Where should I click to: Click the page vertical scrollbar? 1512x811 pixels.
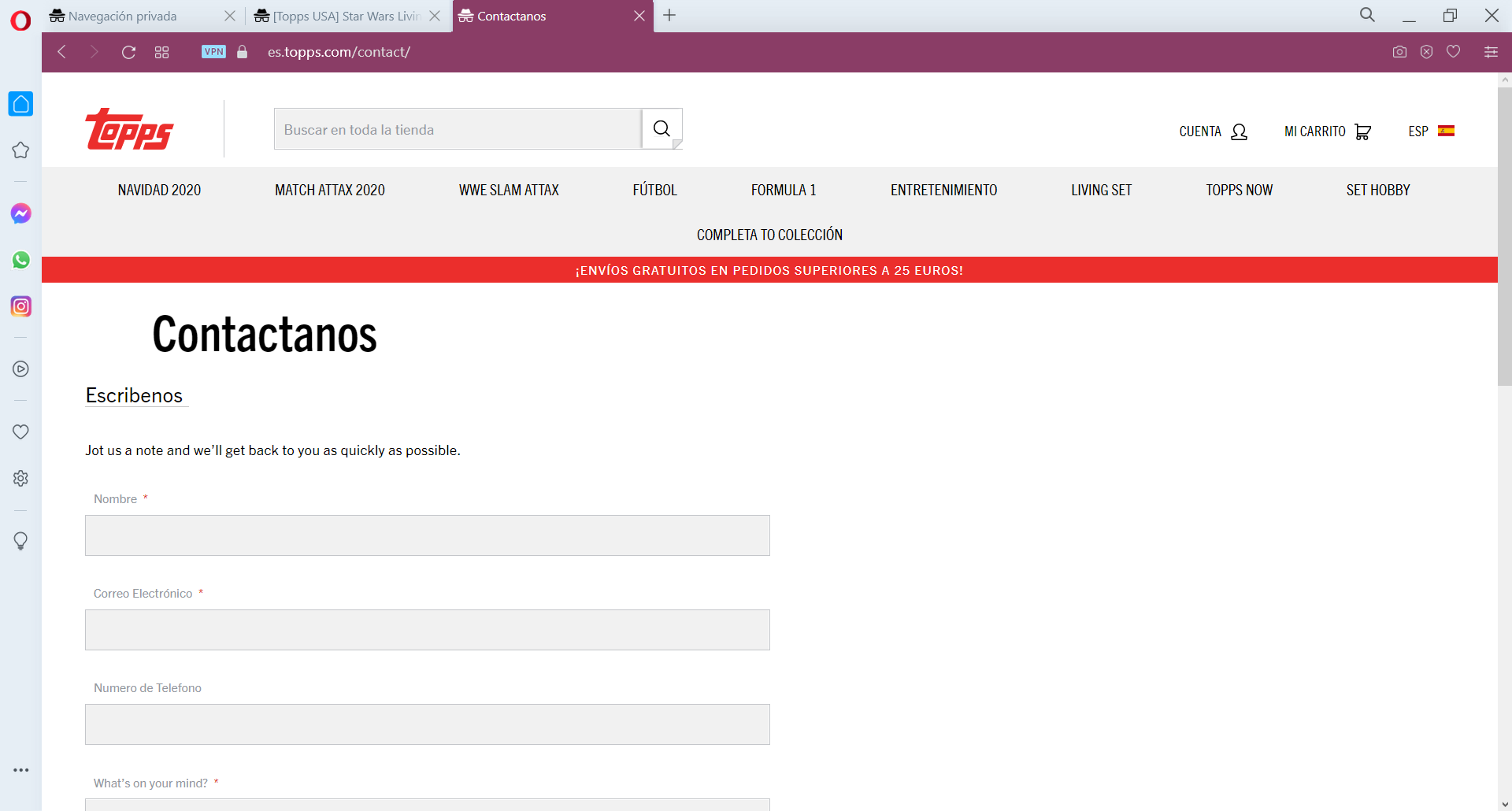(1505, 236)
